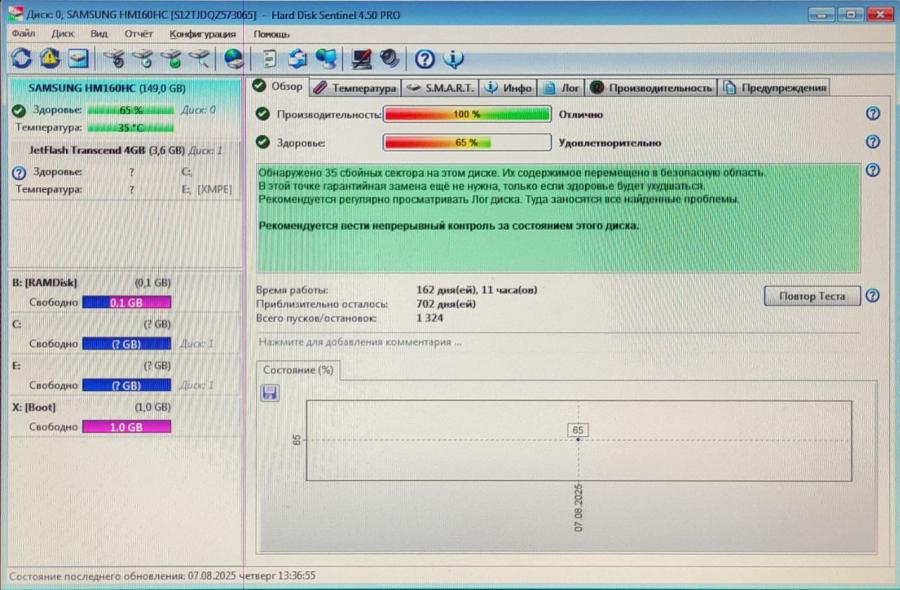Refresh disk status with circular arrows icon
The image size is (900, 590).
click(x=19, y=58)
